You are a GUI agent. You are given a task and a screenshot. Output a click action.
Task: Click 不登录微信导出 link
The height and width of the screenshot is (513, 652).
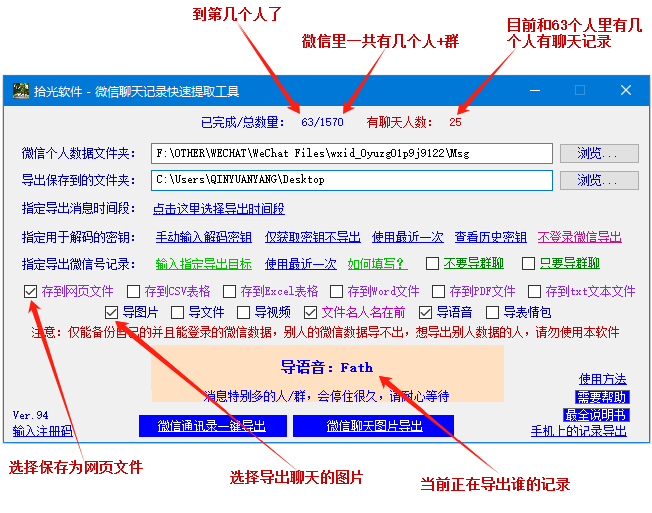580,237
